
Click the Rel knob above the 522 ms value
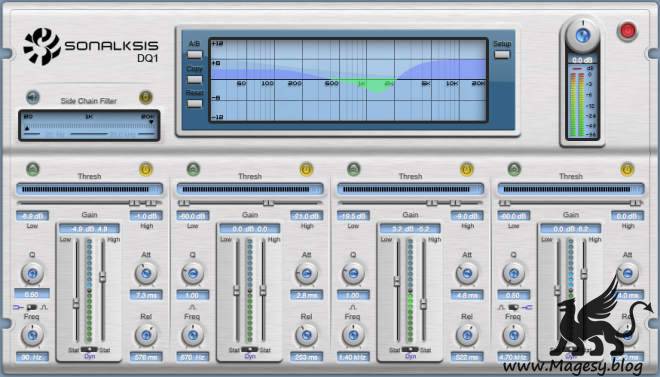[x=467, y=335]
